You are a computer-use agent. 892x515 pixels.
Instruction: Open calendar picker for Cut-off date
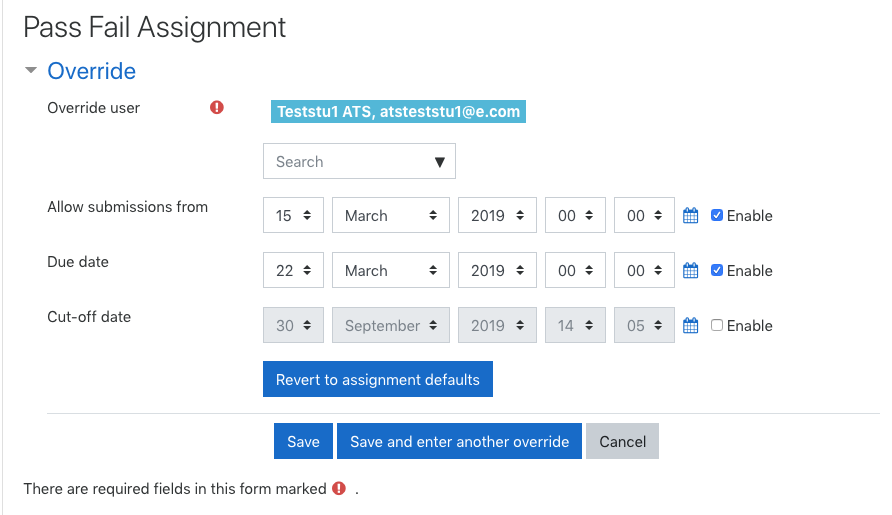(x=690, y=326)
